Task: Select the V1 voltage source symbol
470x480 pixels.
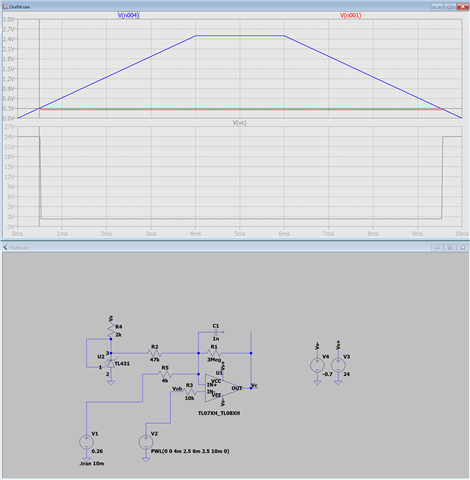Action: click(86, 442)
